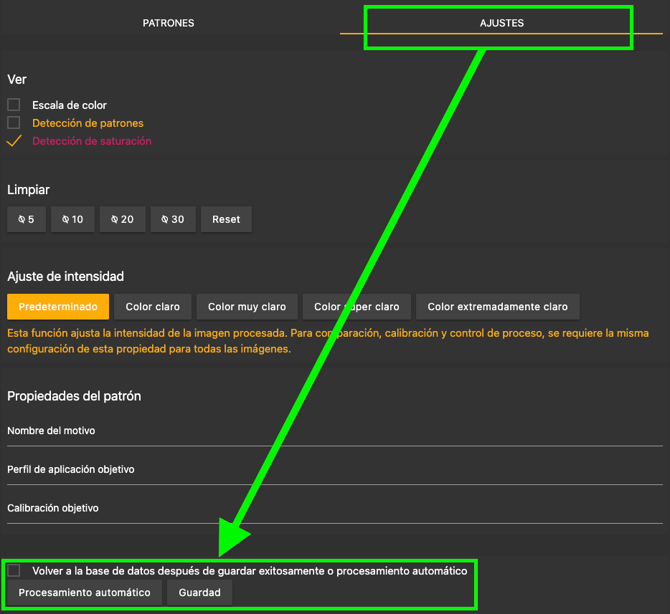Switch to the PATRONES tab
Viewport: 670px width, 614px height.
point(168,23)
